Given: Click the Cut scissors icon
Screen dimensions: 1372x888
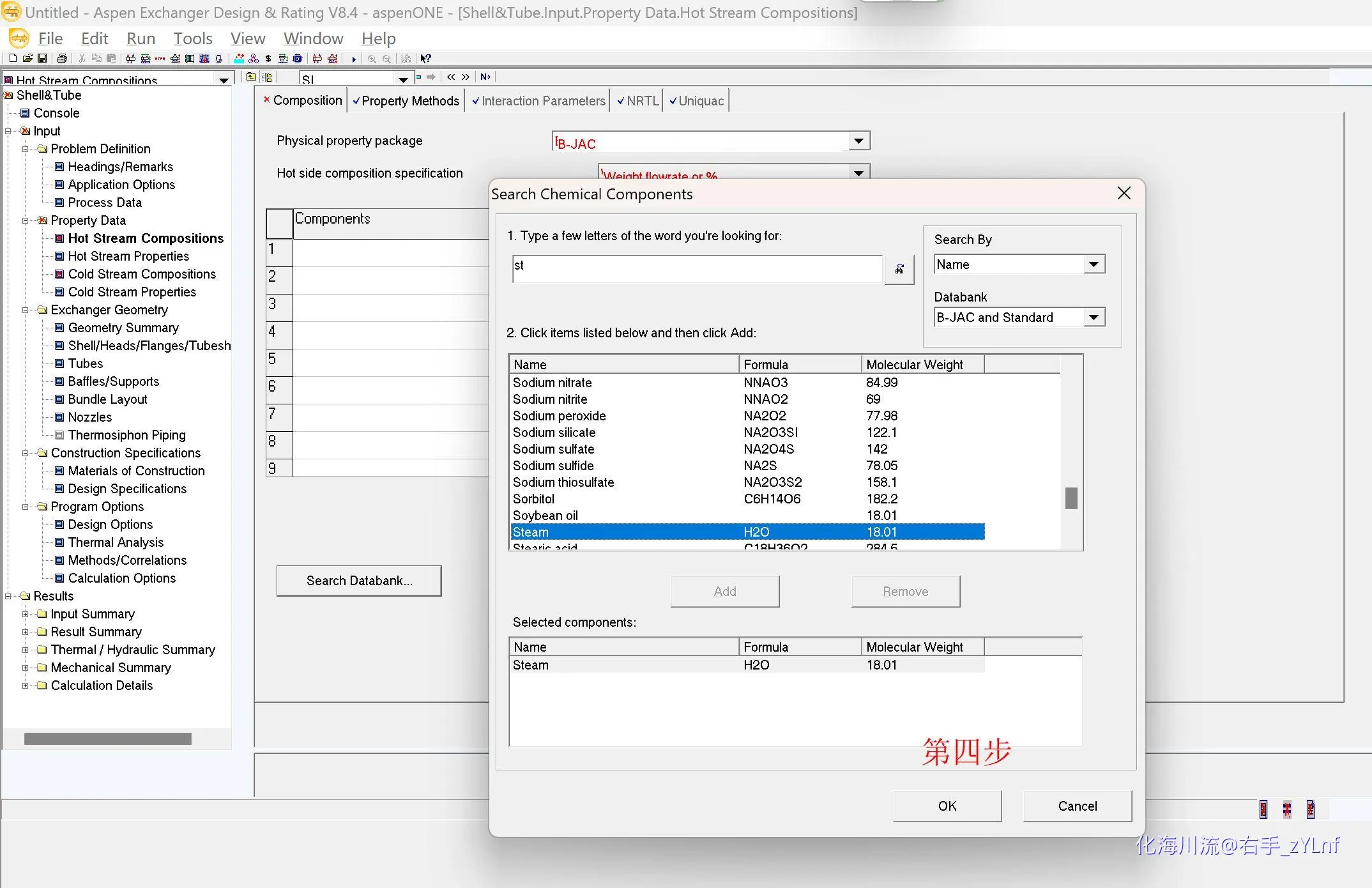Looking at the screenshot, I should [x=82, y=58].
